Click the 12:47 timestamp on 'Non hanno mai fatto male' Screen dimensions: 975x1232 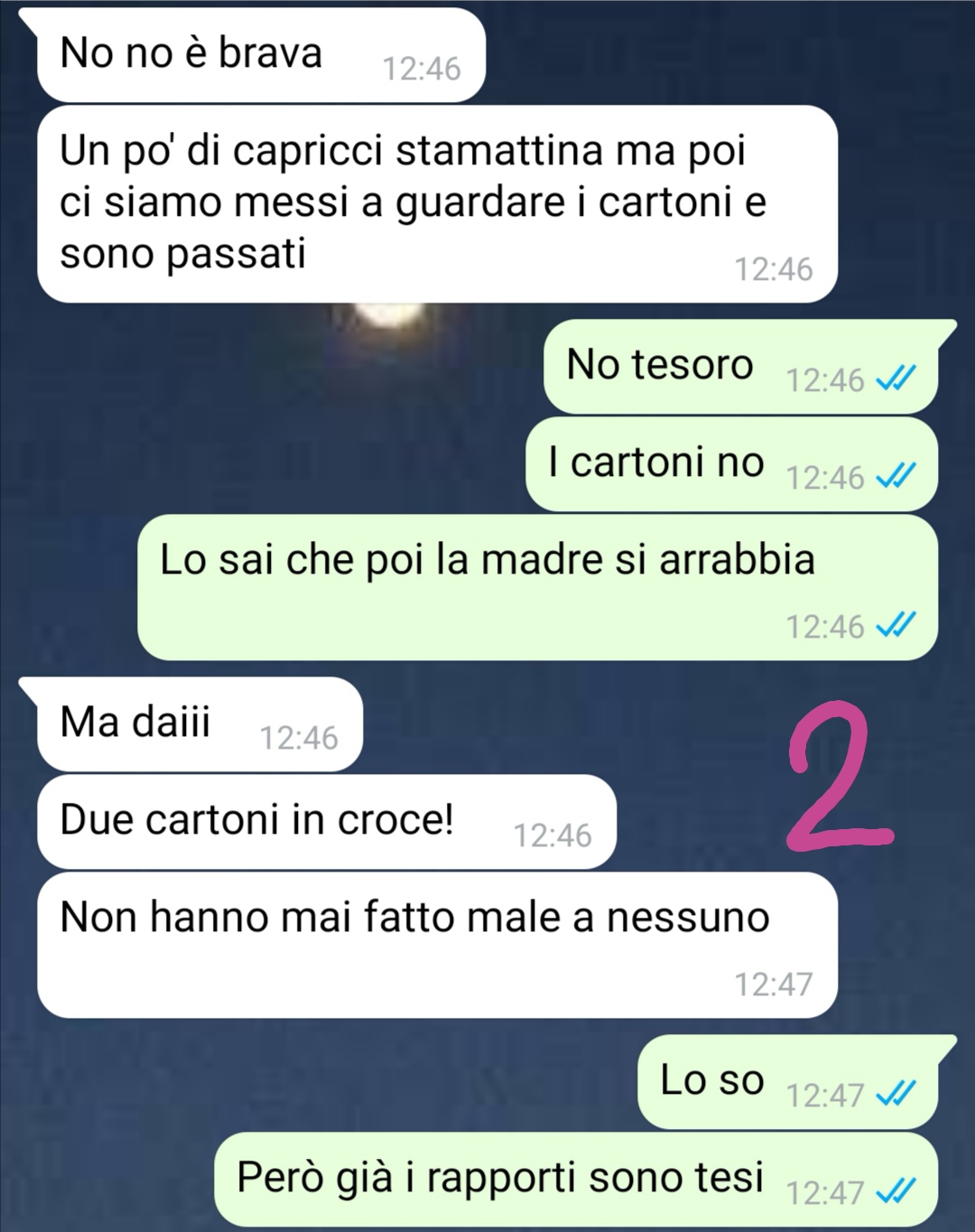point(773,984)
